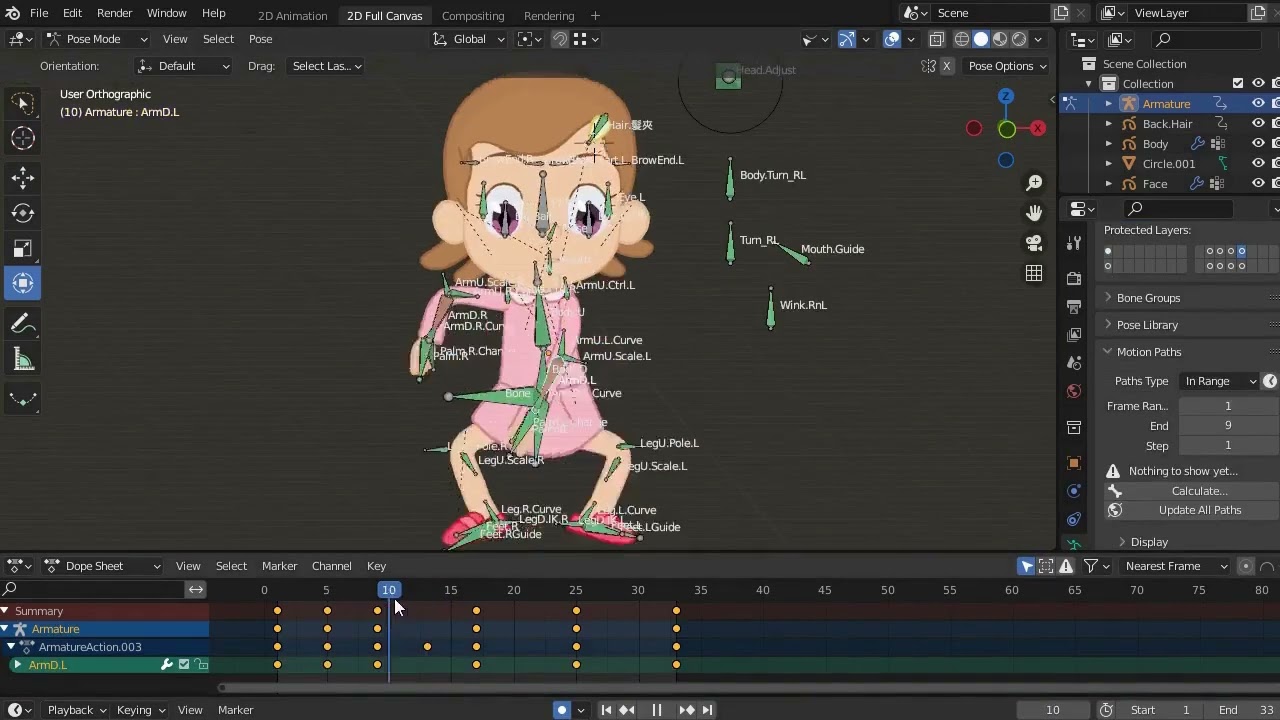
Task: Select Material Preview viewport shading
Action: [x=1000, y=39]
